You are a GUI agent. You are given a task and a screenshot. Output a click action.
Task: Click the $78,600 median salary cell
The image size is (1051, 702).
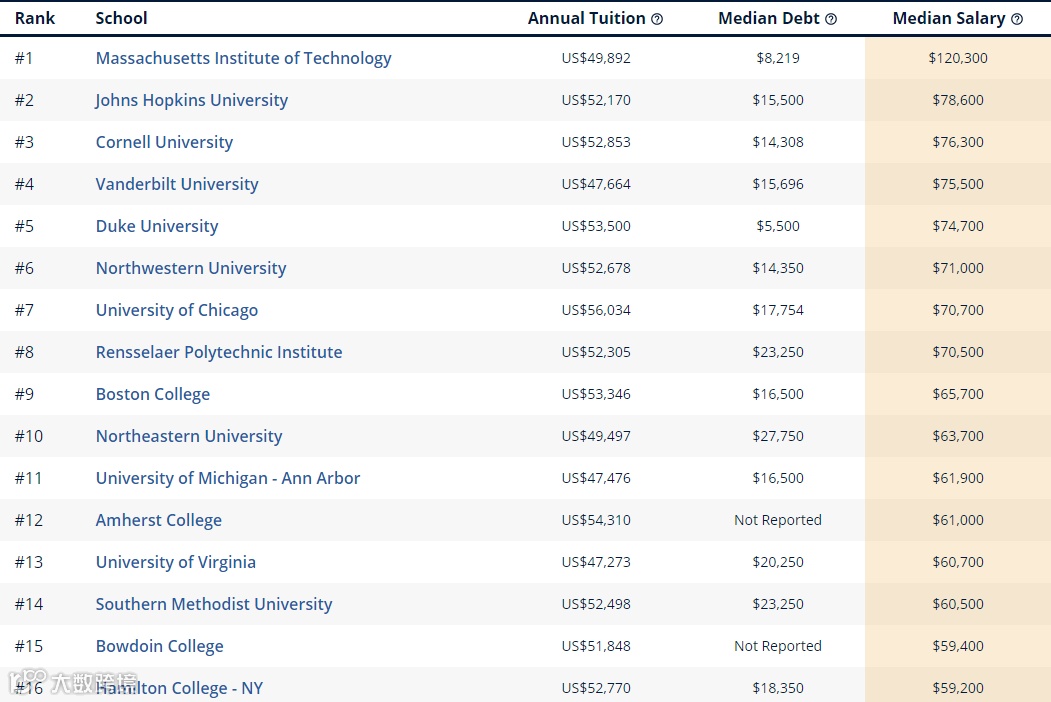[x=958, y=101]
